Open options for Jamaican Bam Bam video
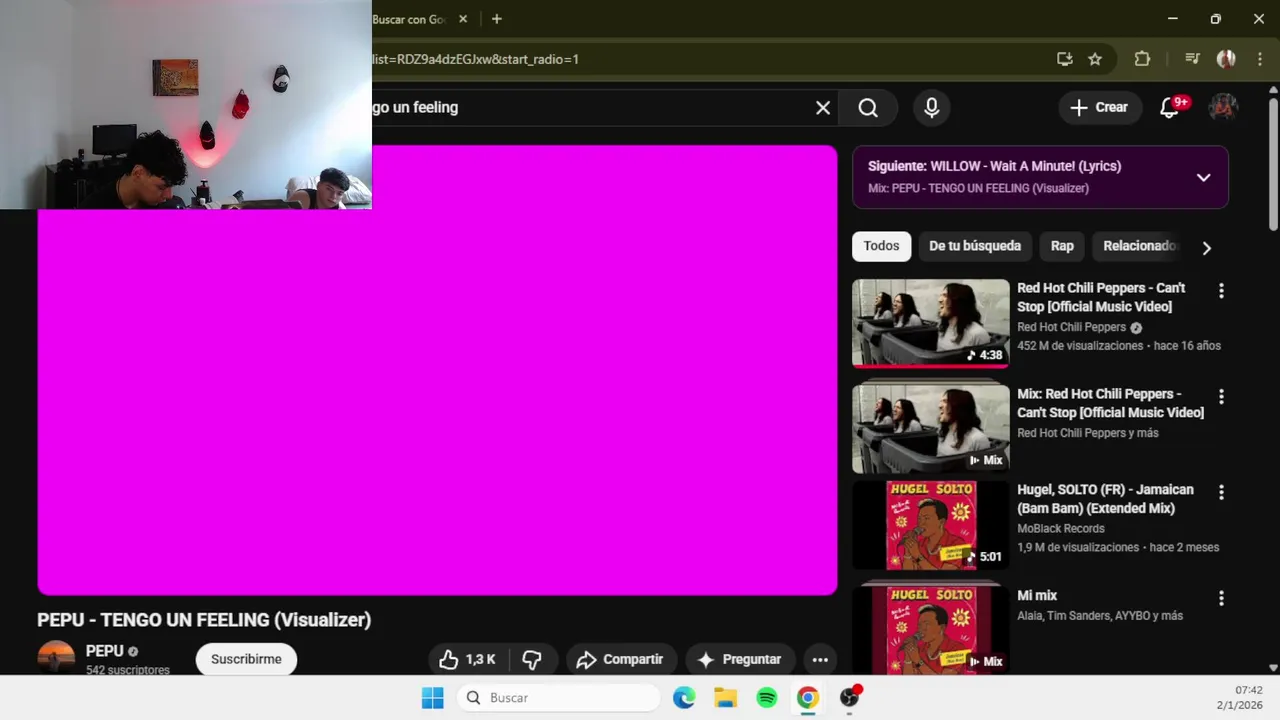 click(1221, 493)
